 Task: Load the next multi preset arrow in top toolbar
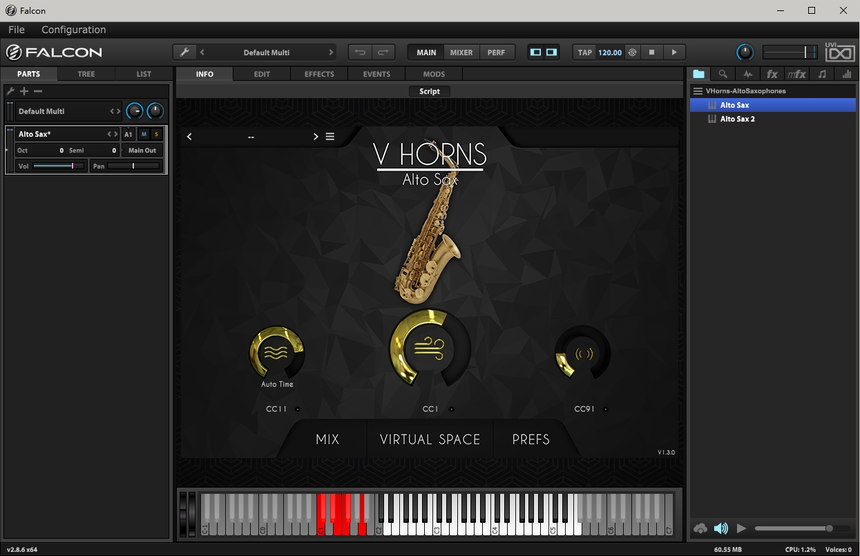click(331, 52)
